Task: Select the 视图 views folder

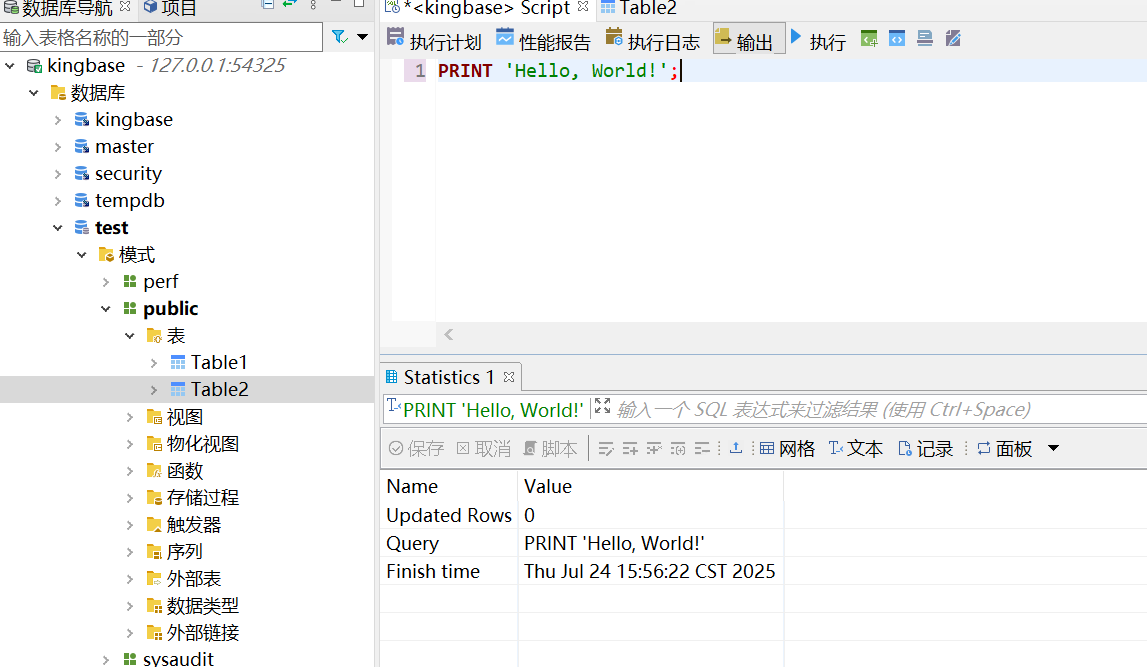Action: [184, 417]
